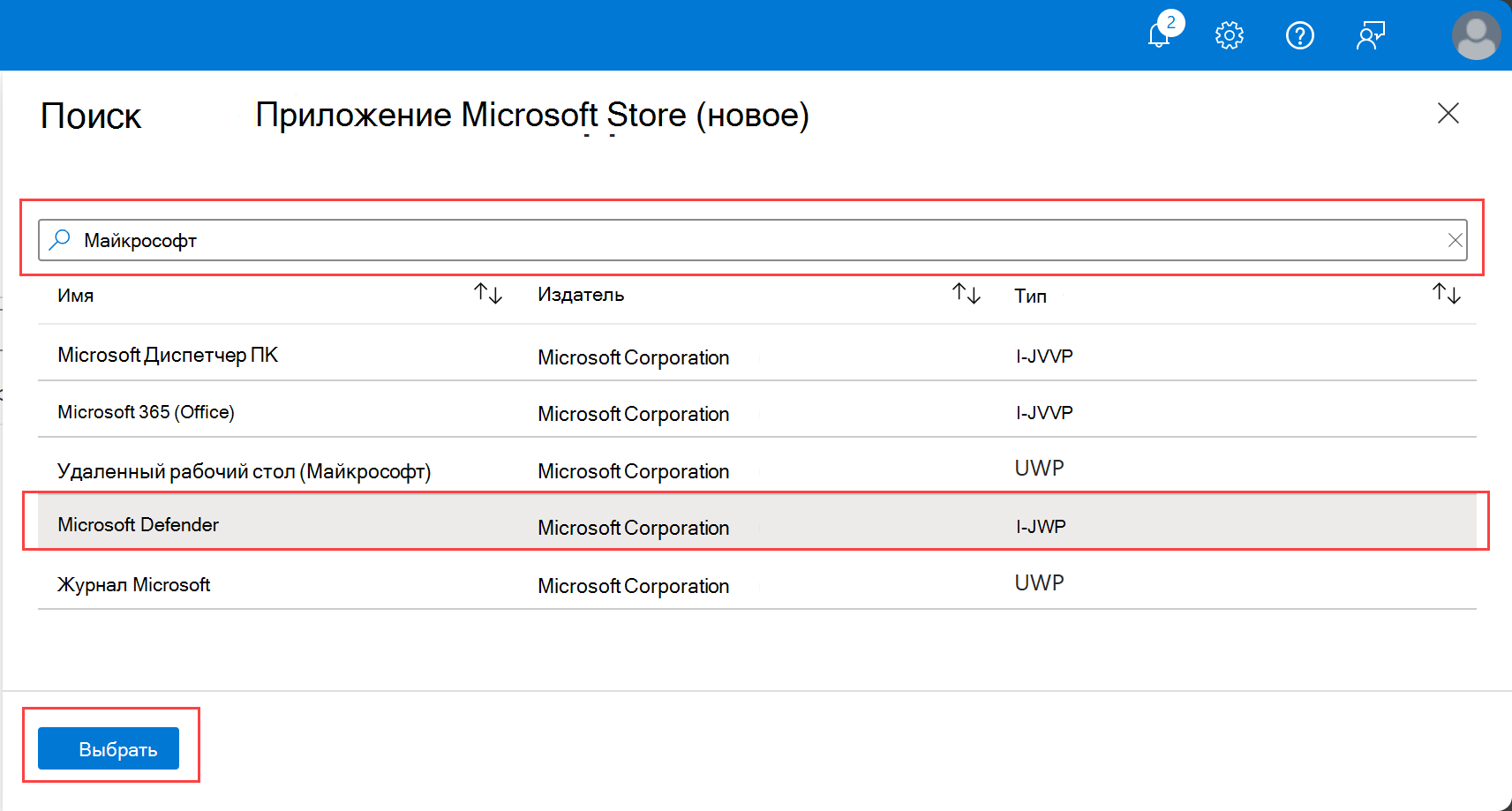Click the Тип column header
This screenshot has width=1512, height=811.
[x=1030, y=296]
